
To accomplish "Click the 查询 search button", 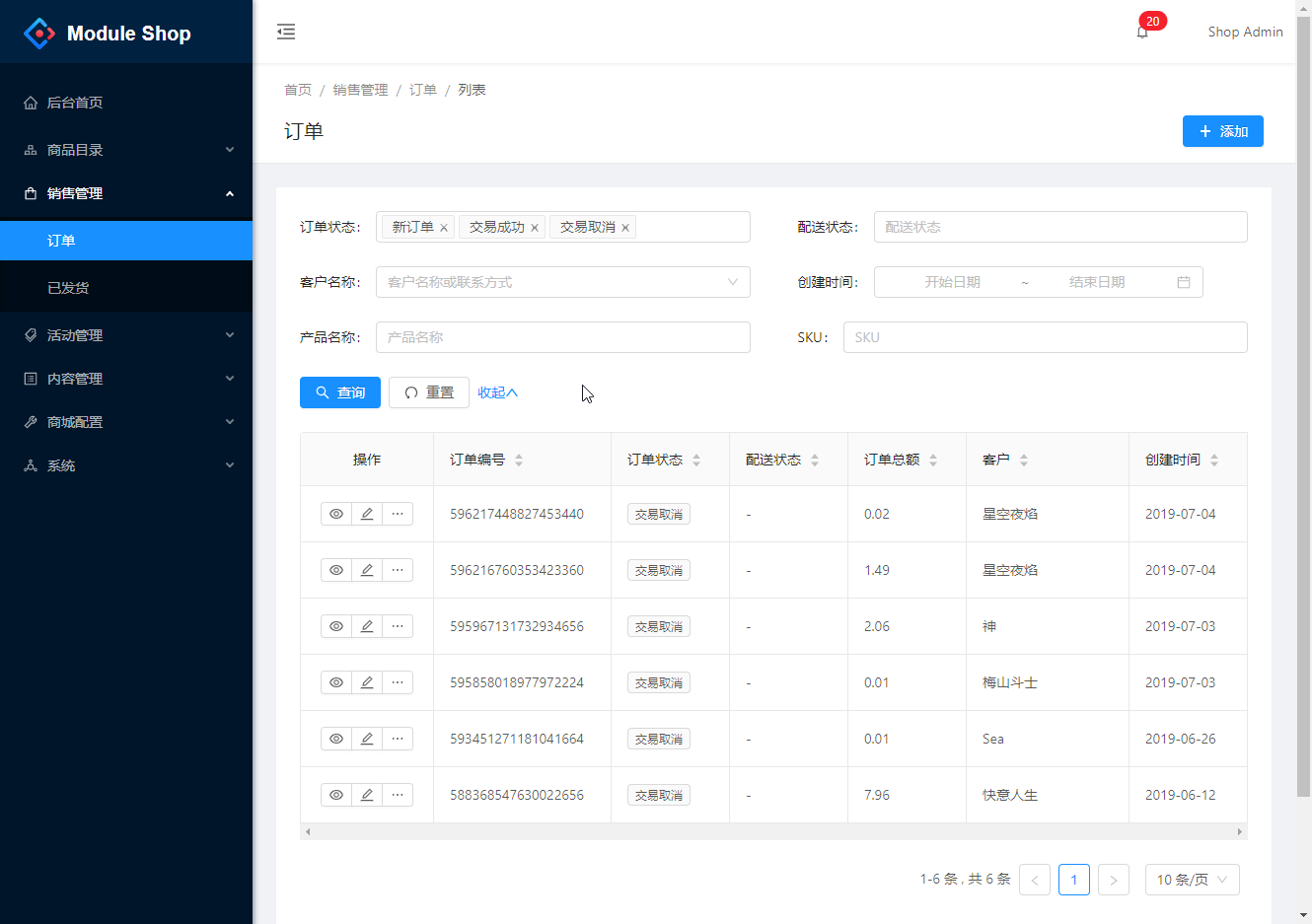I will point(340,392).
